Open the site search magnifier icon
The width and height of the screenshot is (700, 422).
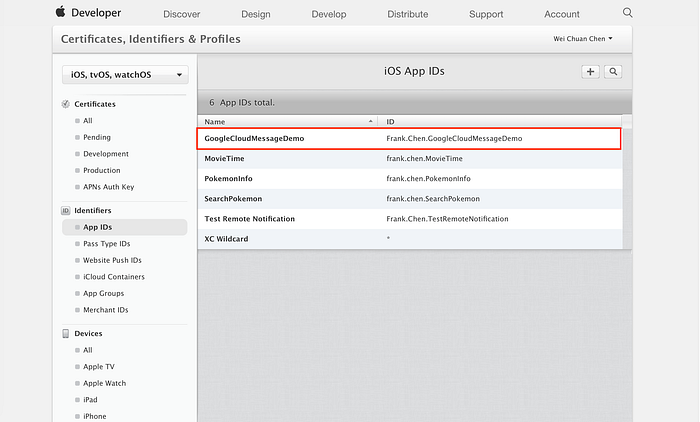[x=627, y=13]
